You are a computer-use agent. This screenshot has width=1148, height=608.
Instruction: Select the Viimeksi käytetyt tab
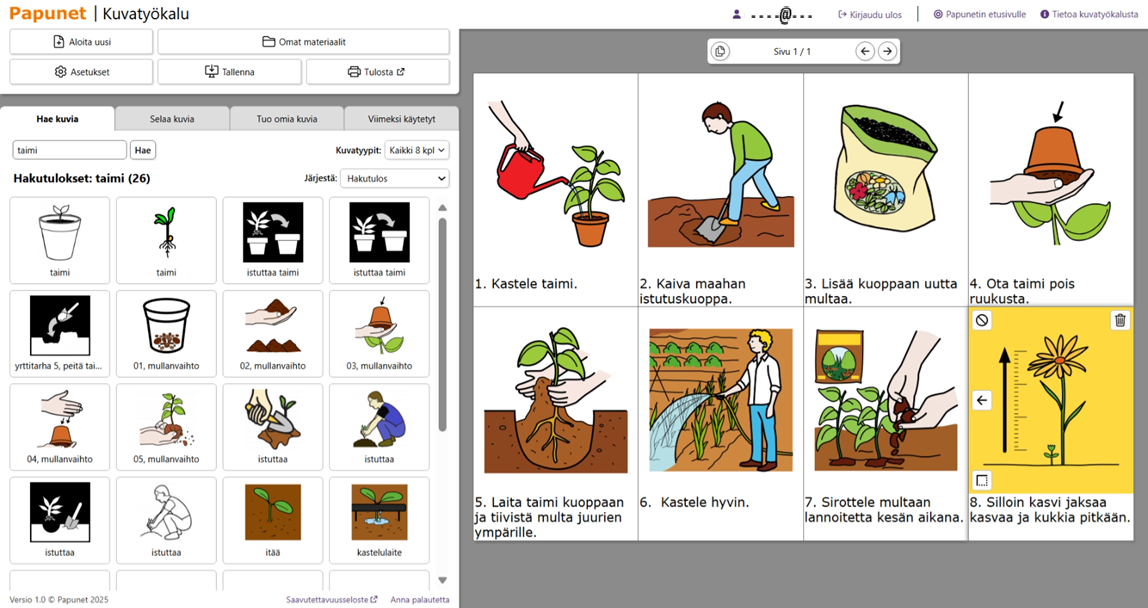401,119
